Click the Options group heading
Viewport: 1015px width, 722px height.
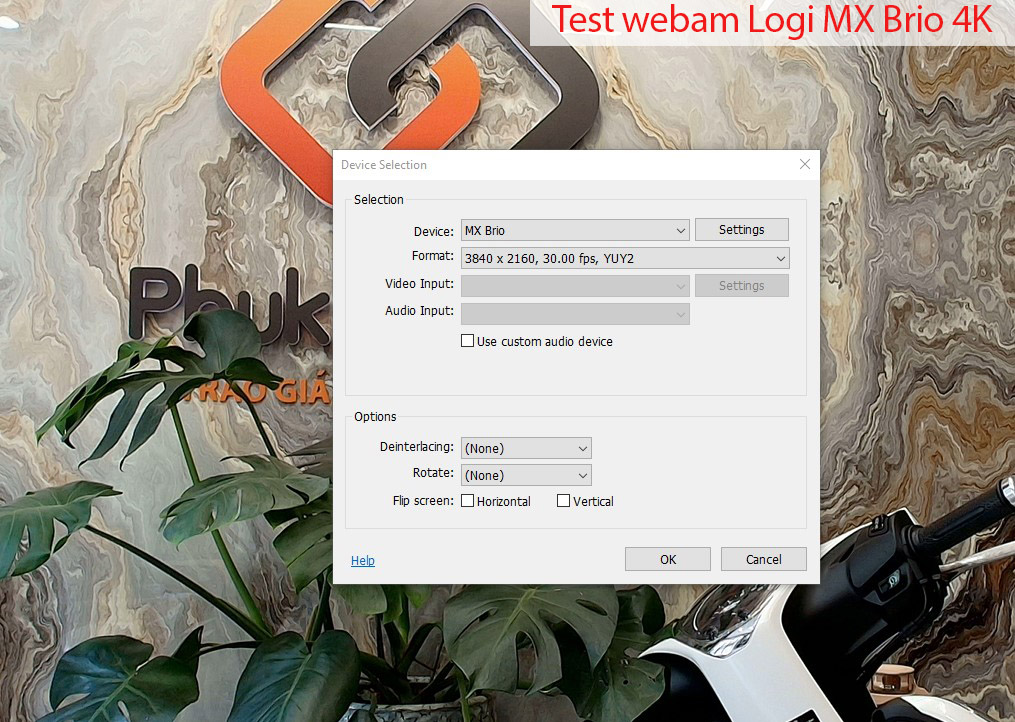pos(375,417)
